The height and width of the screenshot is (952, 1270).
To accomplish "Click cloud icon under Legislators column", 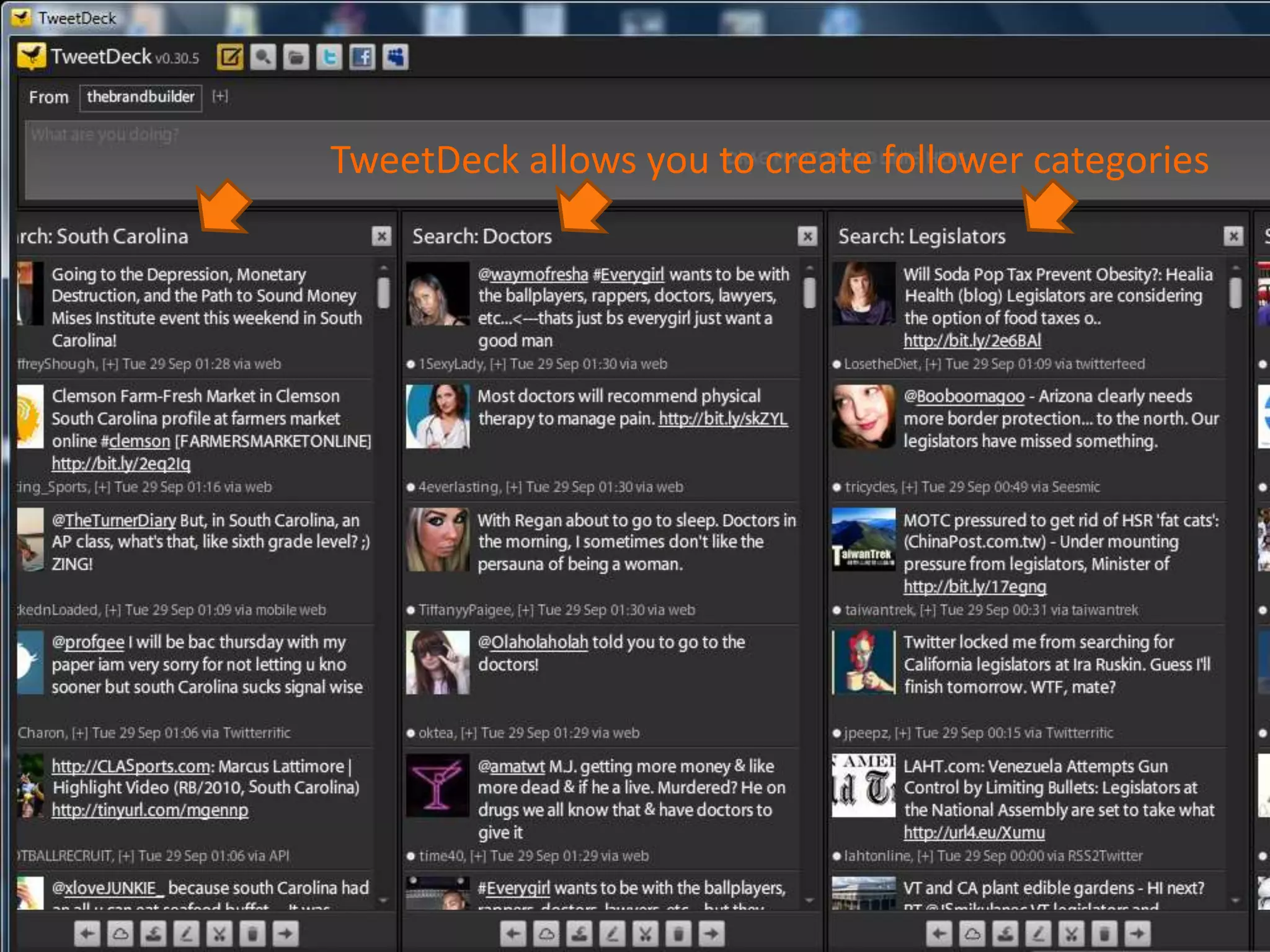I will (972, 933).
